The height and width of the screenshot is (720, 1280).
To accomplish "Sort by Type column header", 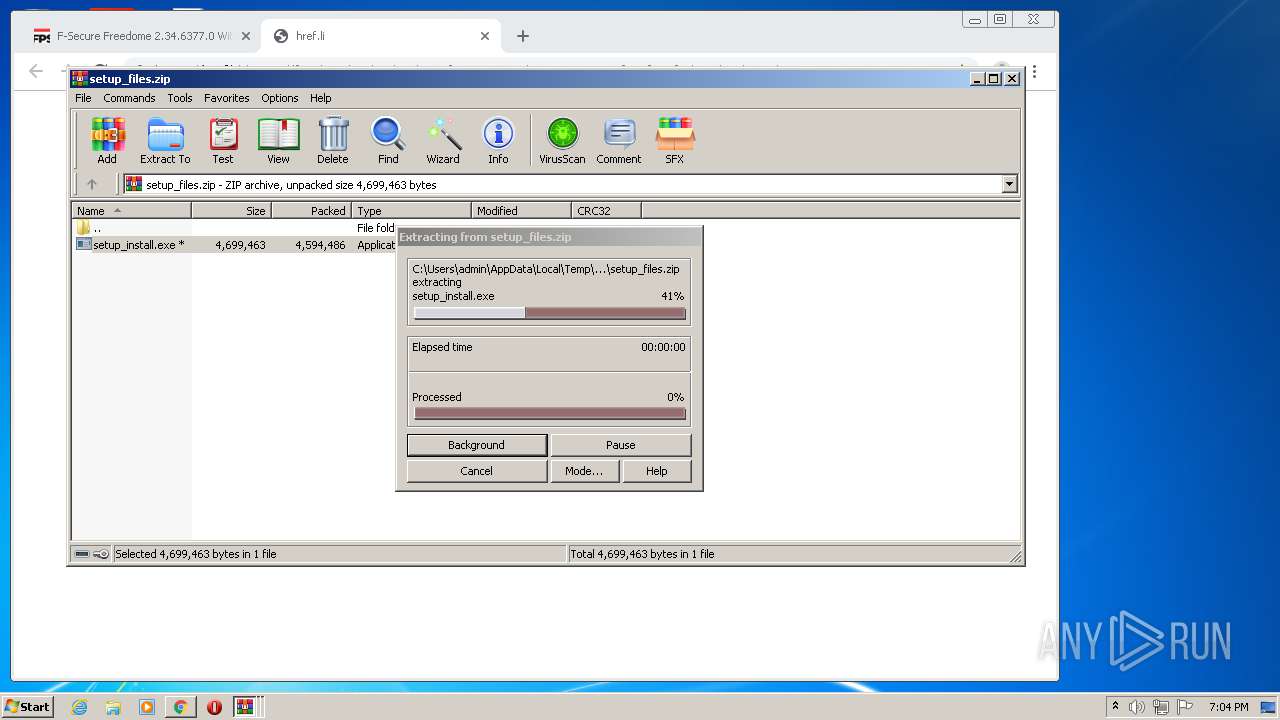I will (x=411, y=211).
